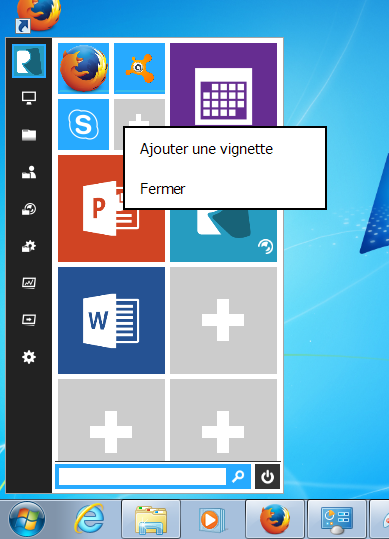Screen dimensions: 389x539
Task: Open the settings gear in sidebar
Action: pos(29,357)
